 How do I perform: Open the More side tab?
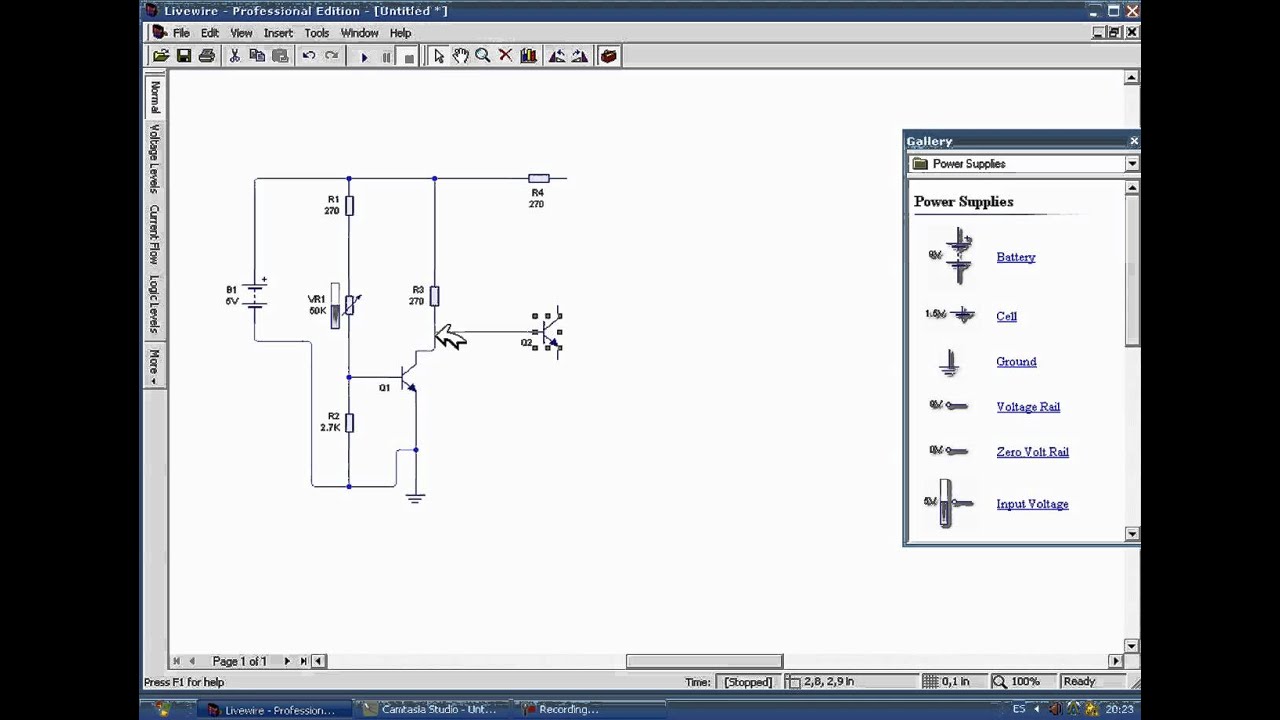click(x=154, y=366)
